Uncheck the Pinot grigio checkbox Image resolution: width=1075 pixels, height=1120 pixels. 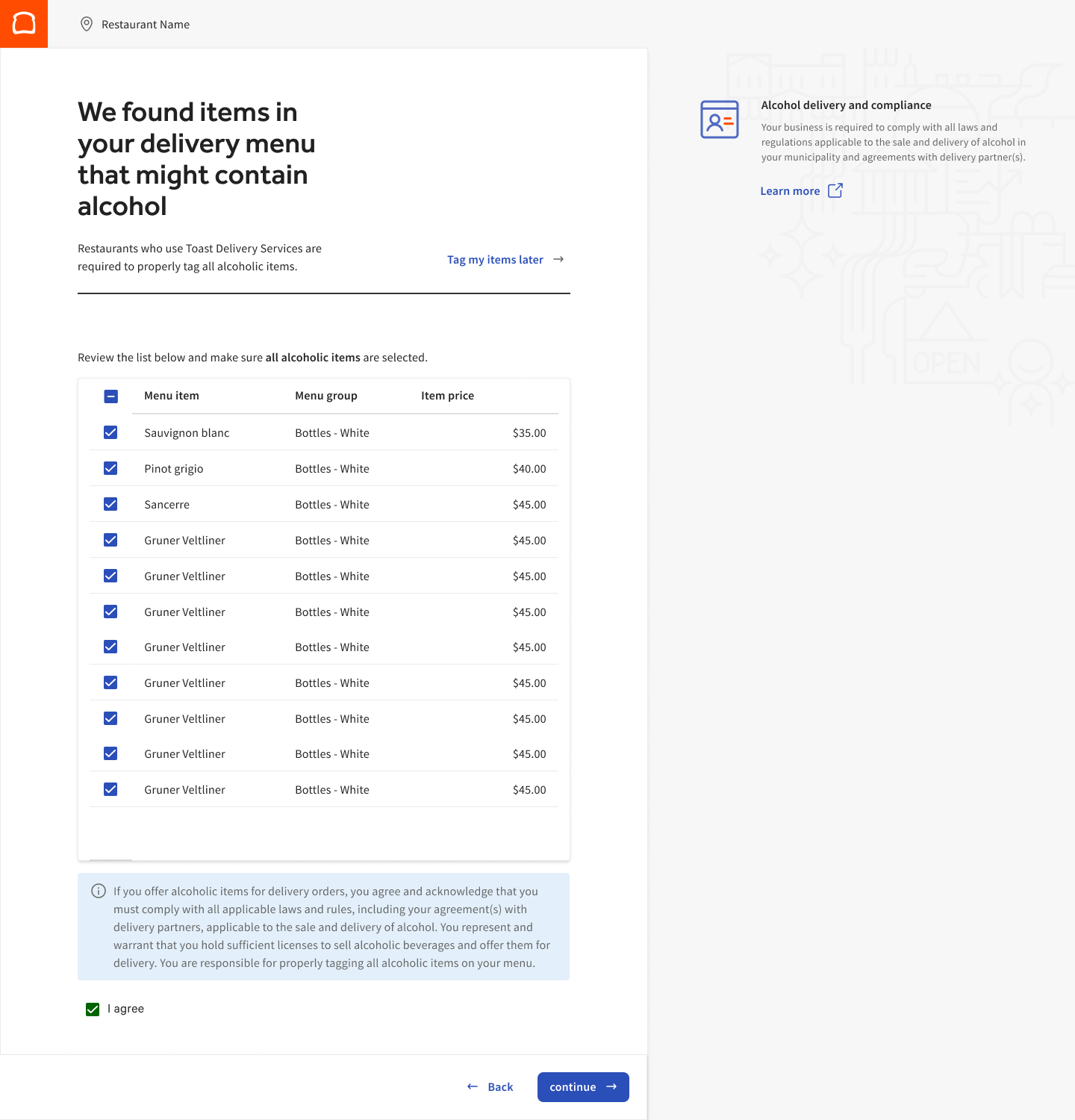(x=110, y=468)
